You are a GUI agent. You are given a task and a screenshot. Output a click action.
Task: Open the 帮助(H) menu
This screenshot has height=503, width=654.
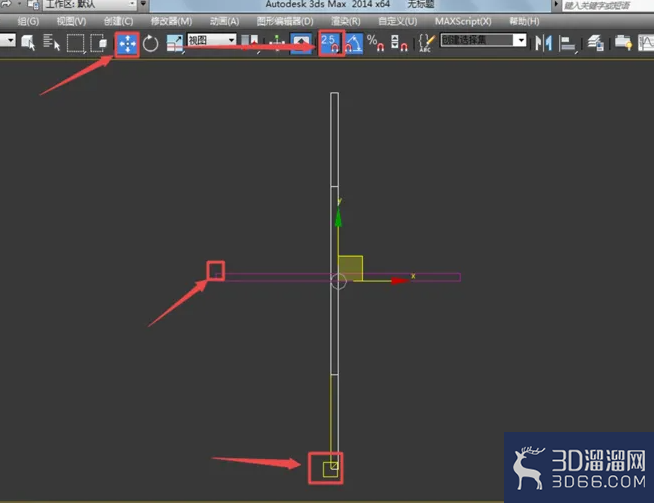(x=524, y=21)
